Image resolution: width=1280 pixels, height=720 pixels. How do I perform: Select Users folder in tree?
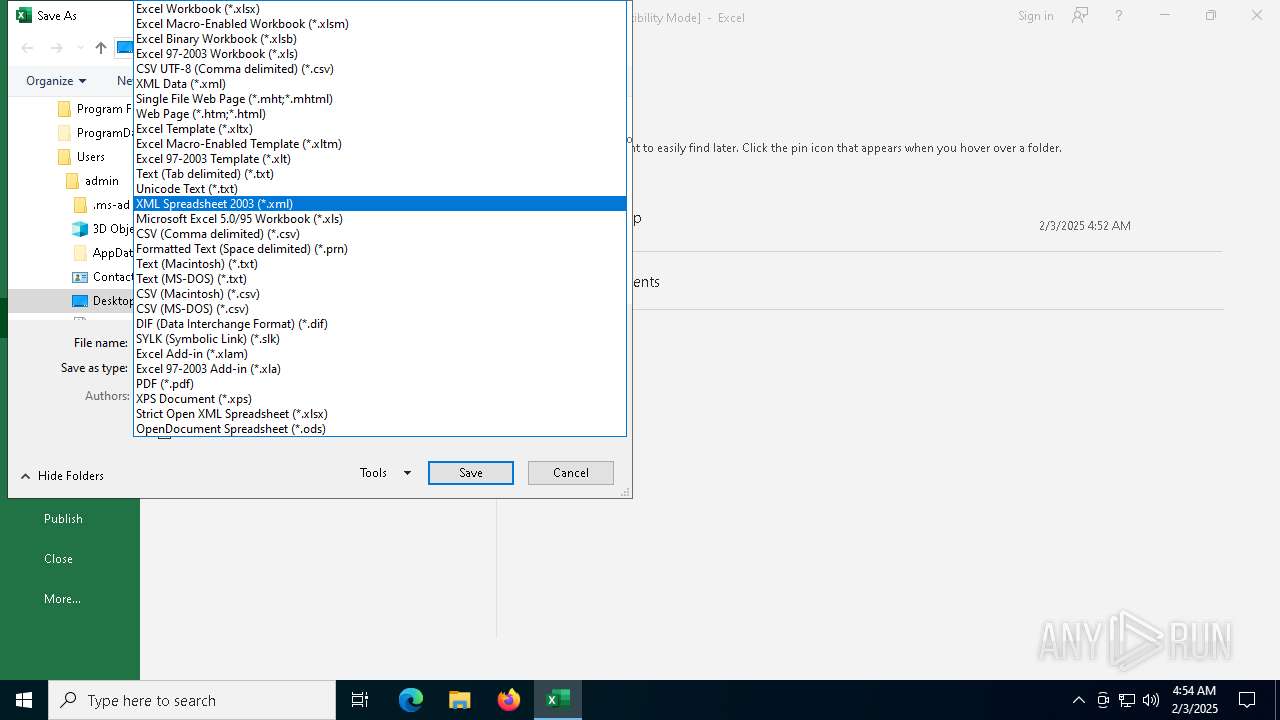[x=81, y=157]
